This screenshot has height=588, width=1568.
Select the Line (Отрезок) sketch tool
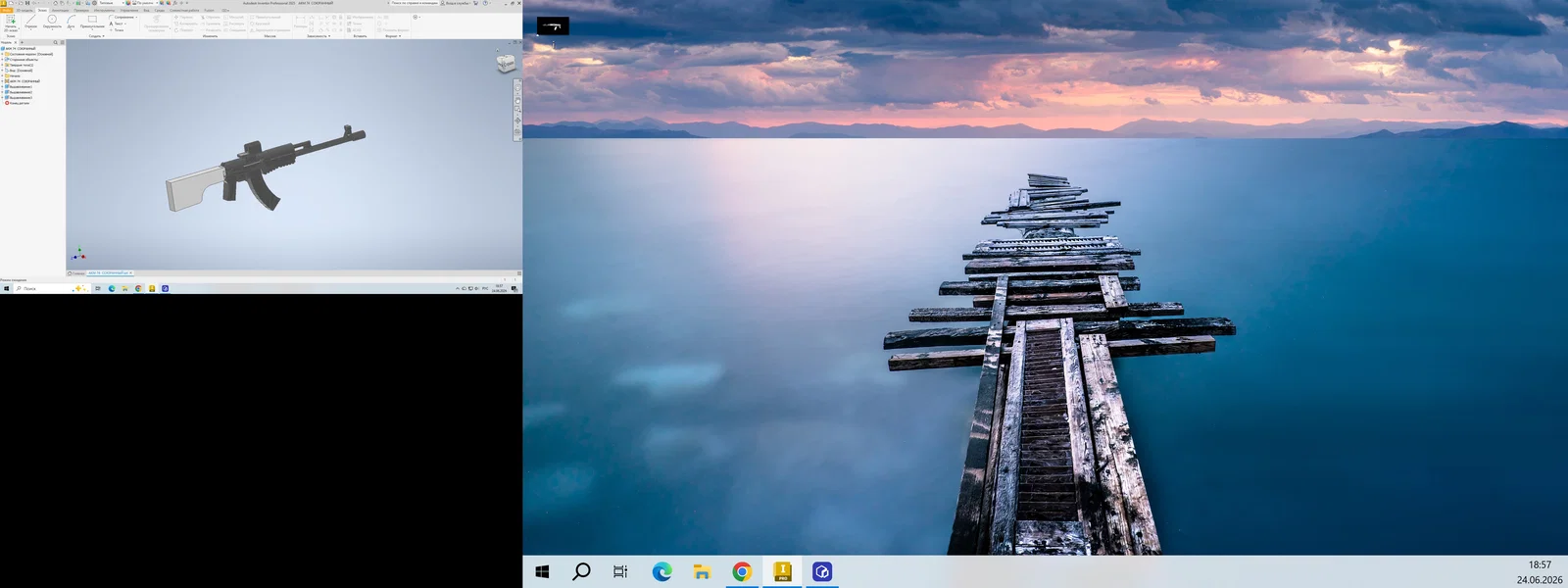[x=30, y=22]
